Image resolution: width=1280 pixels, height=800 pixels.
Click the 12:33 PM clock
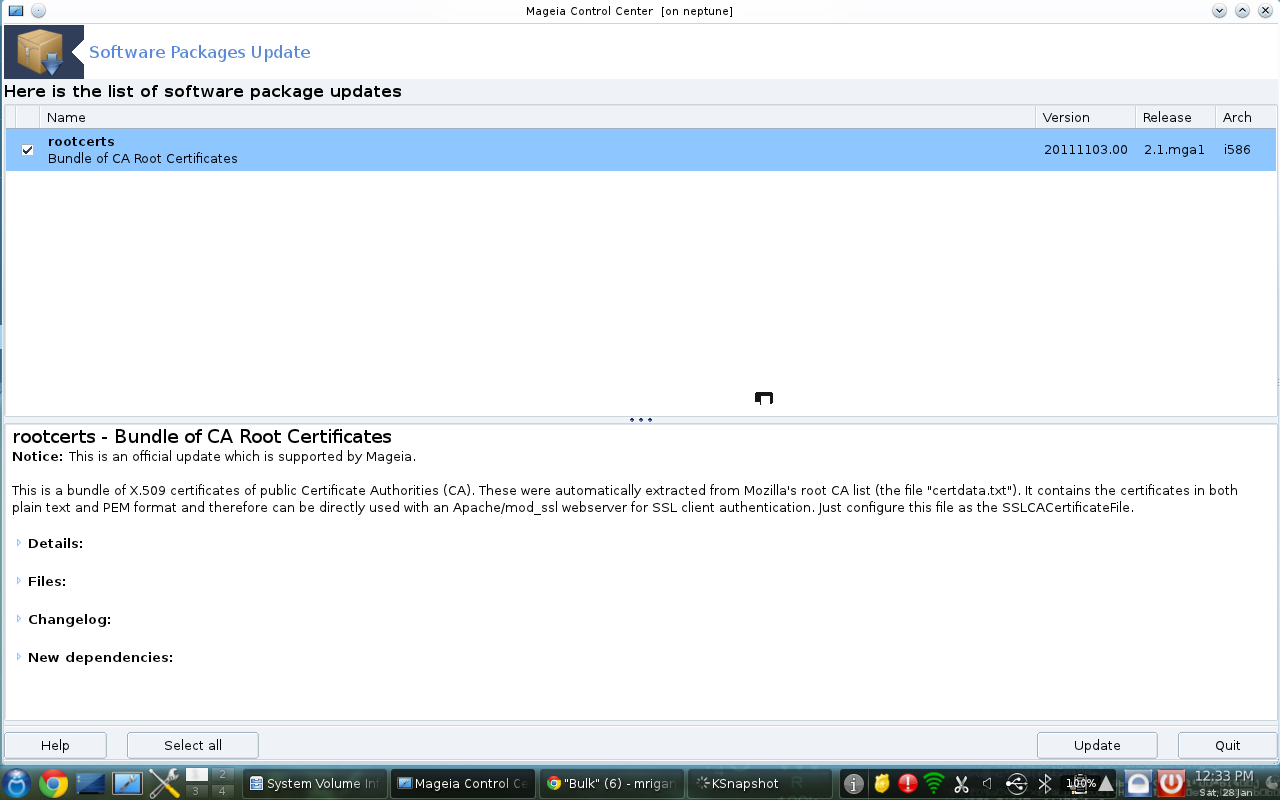(1224, 776)
